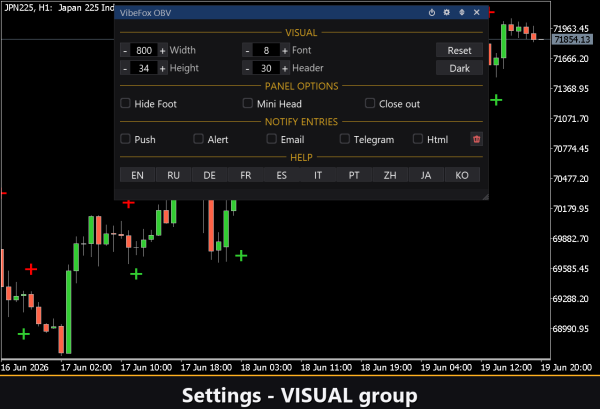Click the Header value field showing 30
Viewport: 600px width, 409px height.
266,68
